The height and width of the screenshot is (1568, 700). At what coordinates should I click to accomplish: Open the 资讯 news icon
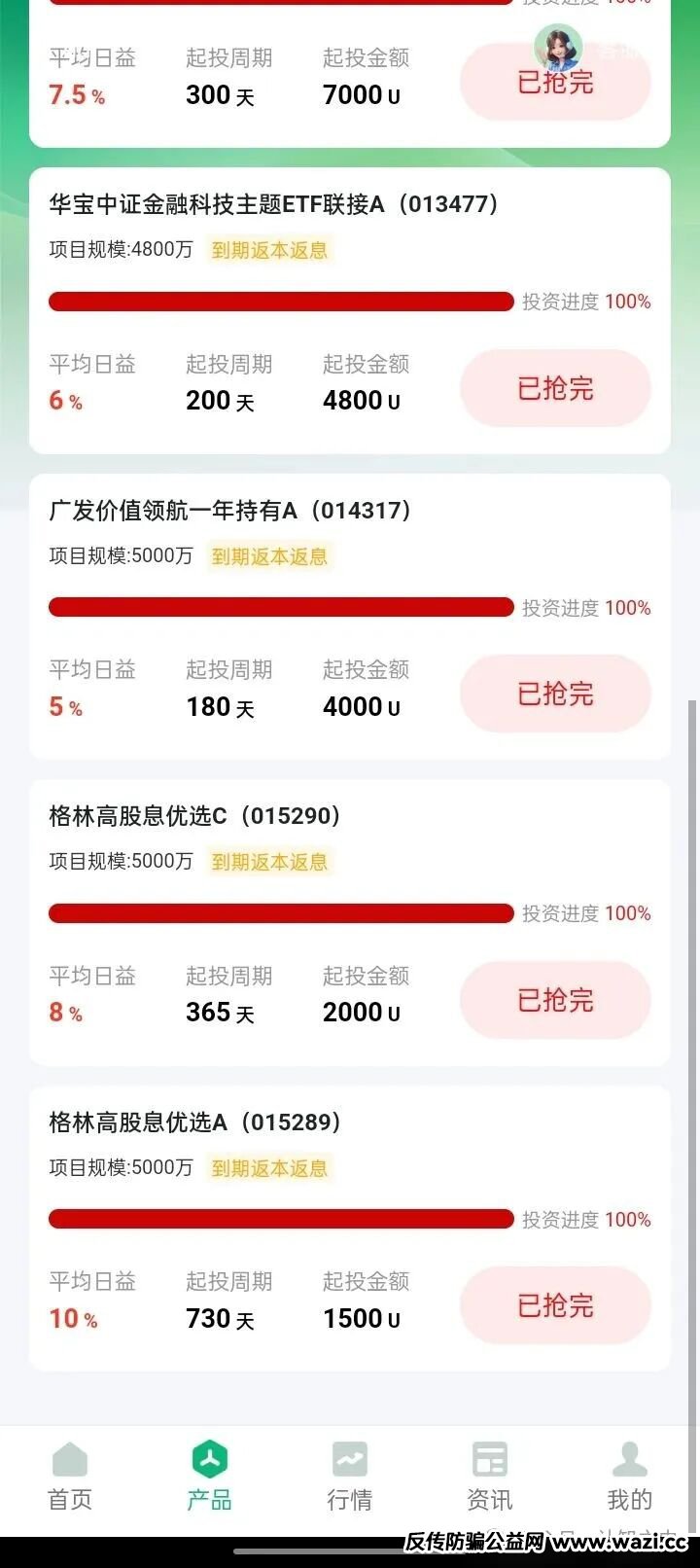pos(489,1461)
